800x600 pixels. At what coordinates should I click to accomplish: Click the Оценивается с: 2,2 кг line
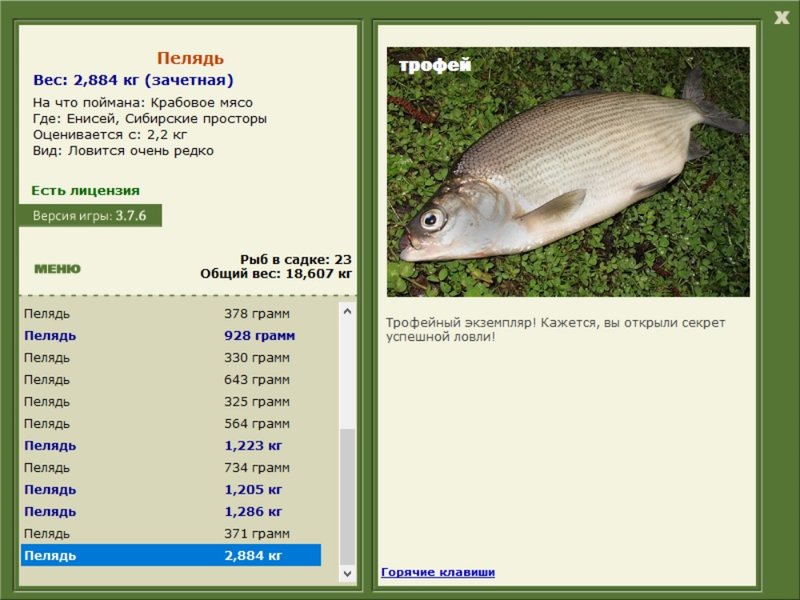[x=110, y=135]
